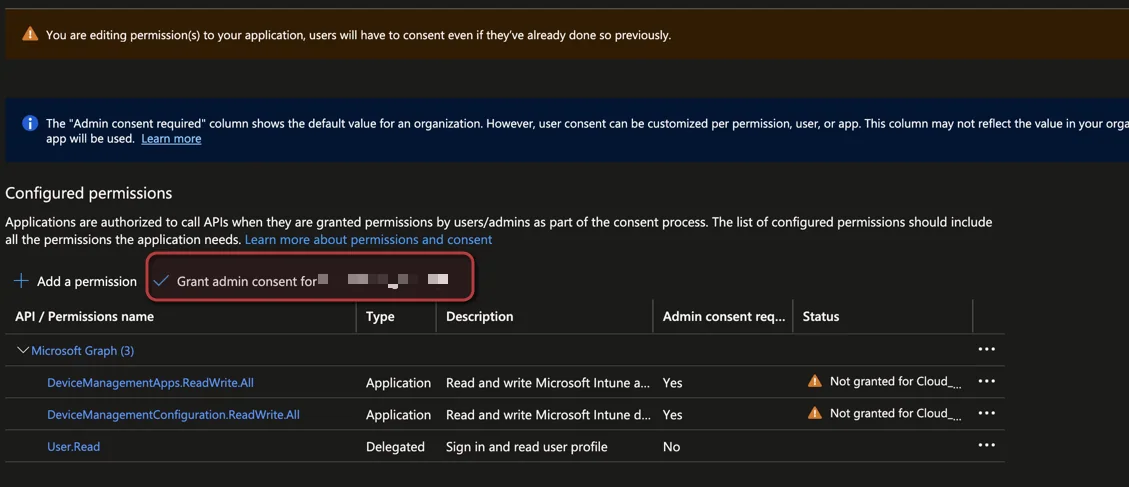Click No in the User.Read row
The image size is (1129, 487).
(x=671, y=447)
